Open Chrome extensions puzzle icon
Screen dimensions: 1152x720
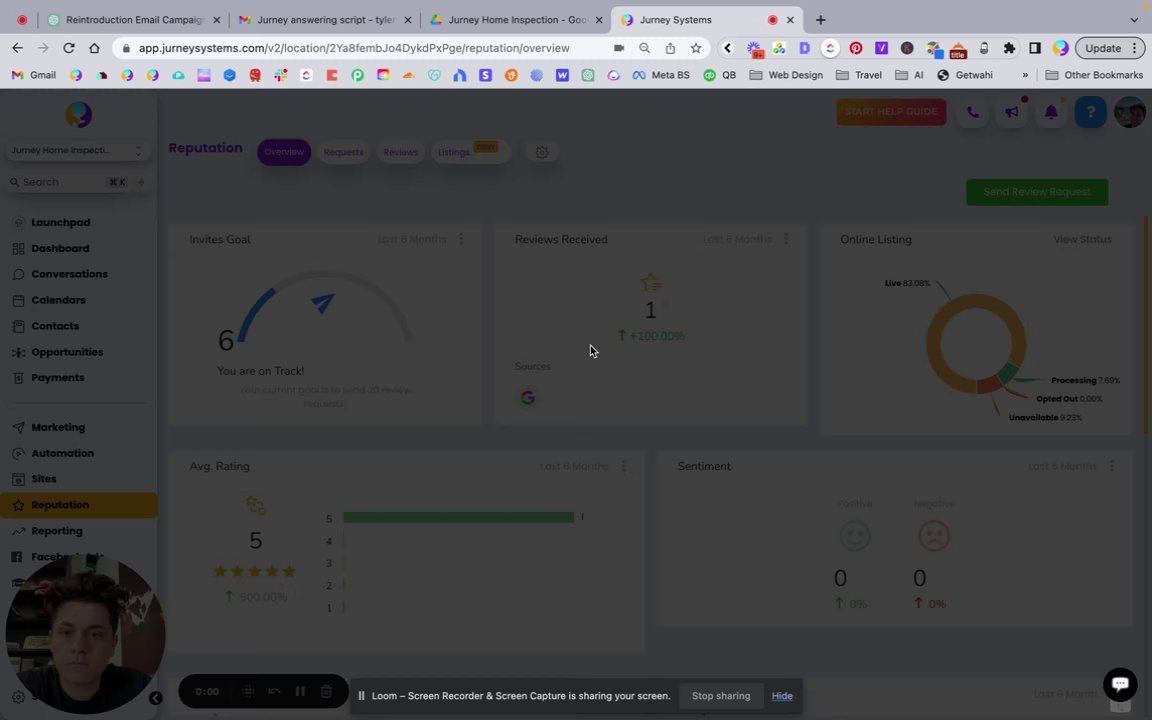tap(1009, 48)
